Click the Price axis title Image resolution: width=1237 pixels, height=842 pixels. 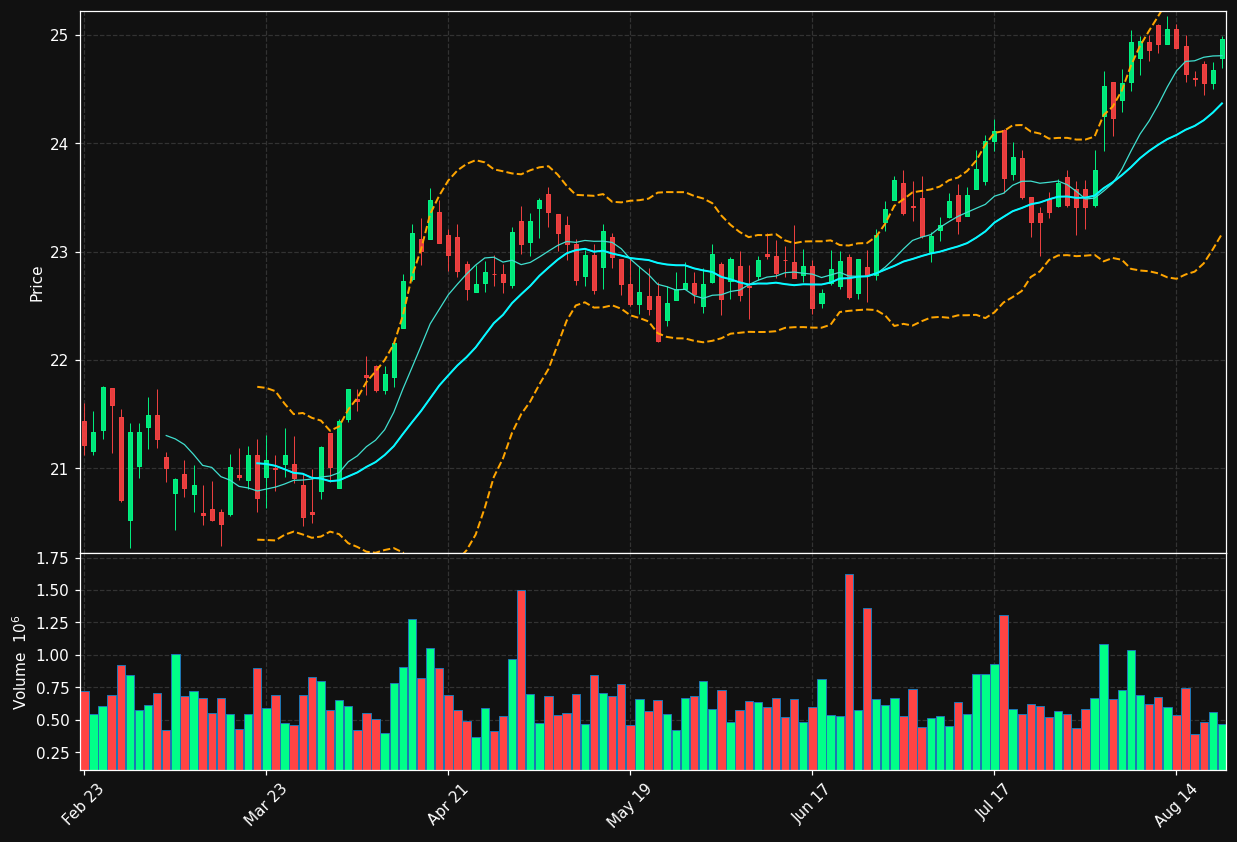click(x=37, y=283)
